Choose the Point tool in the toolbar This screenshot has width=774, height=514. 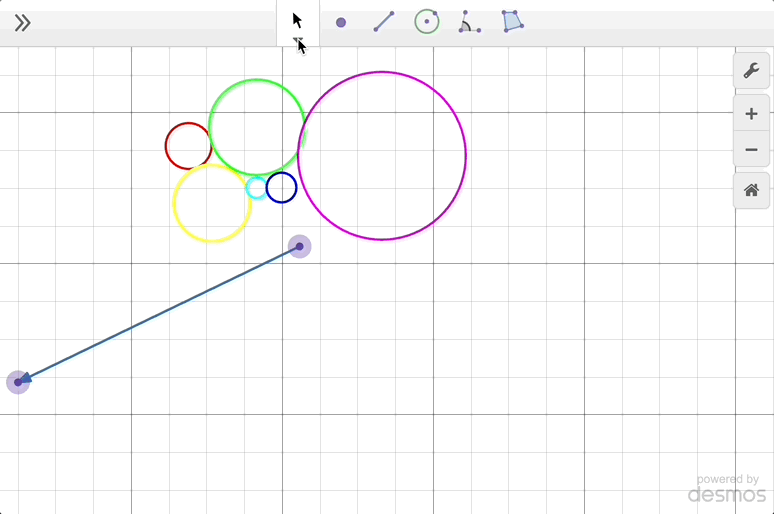[341, 22]
